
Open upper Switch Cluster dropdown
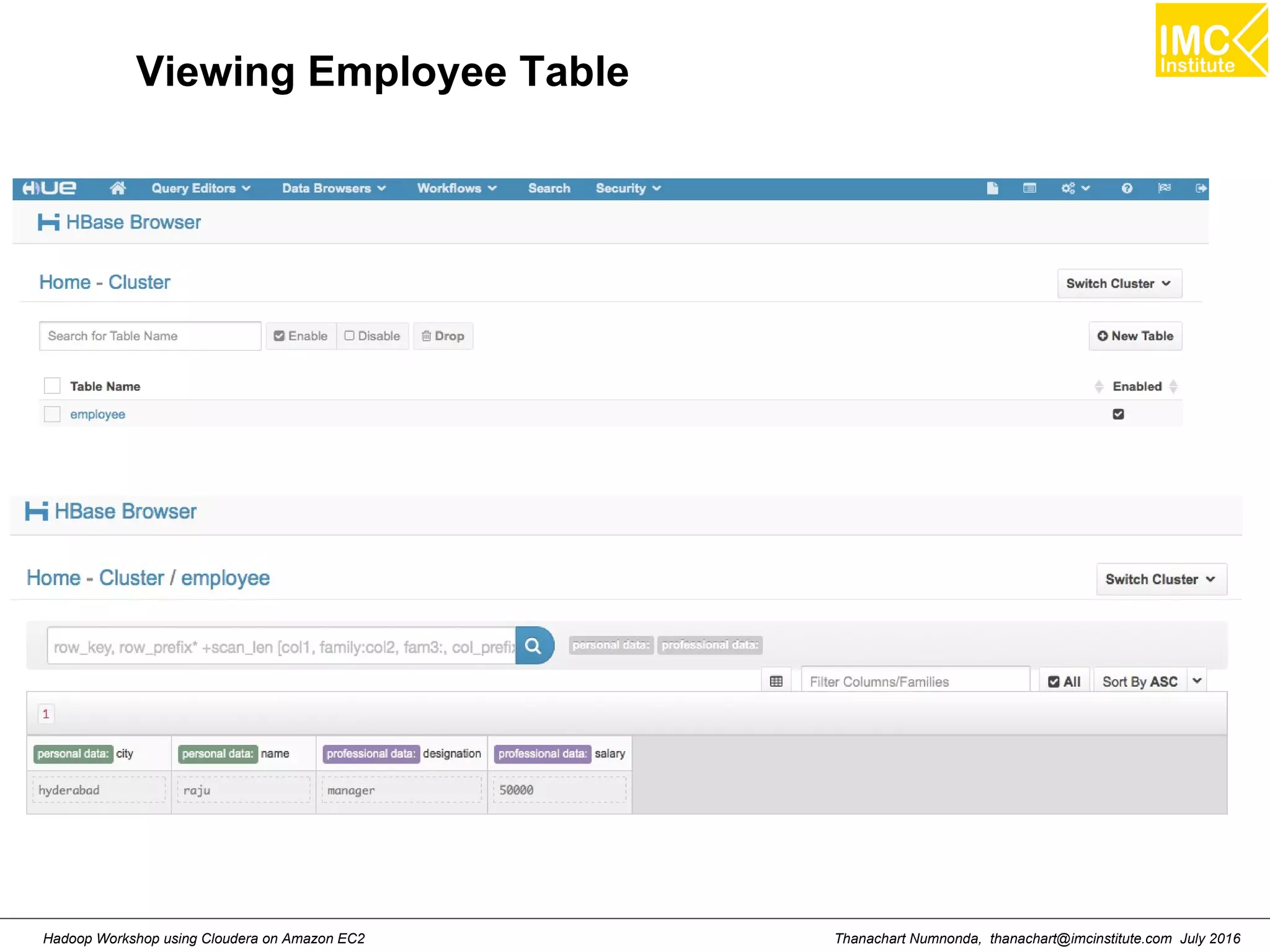click(1119, 284)
